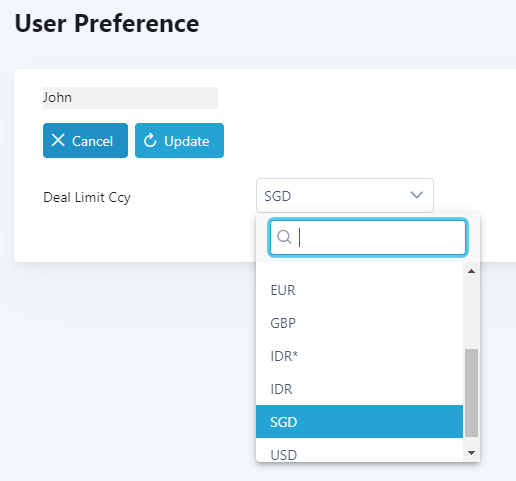Click the refresh icon on Update button
516x481 pixels.
coord(150,140)
